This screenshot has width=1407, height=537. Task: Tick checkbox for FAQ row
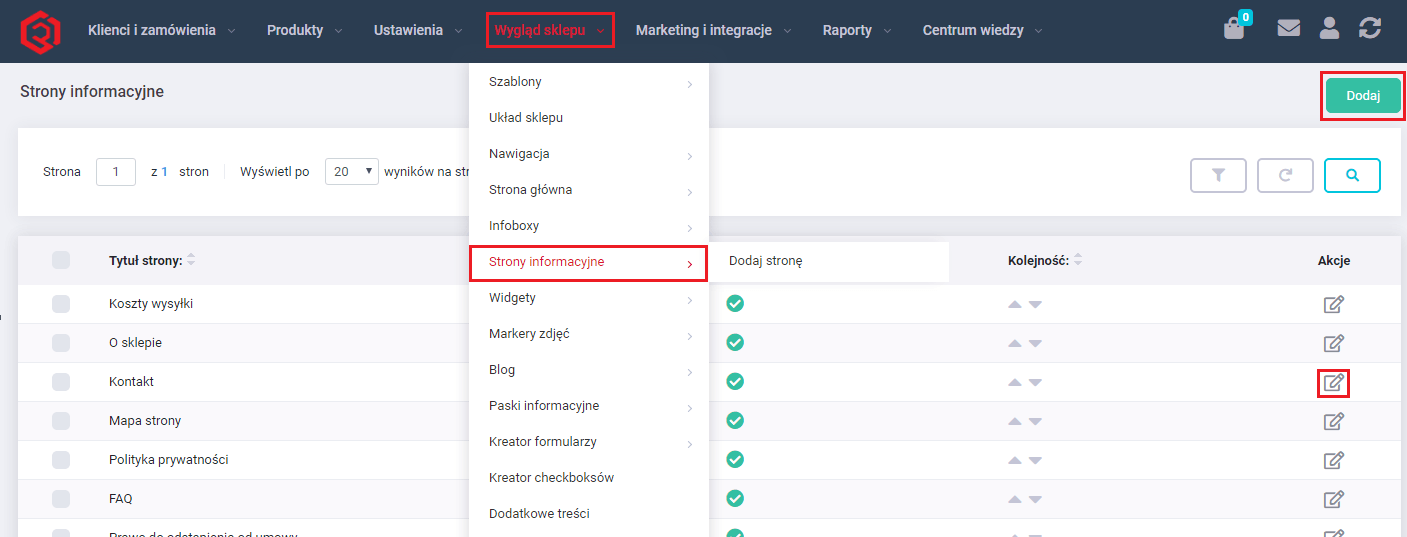pos(61,499)
